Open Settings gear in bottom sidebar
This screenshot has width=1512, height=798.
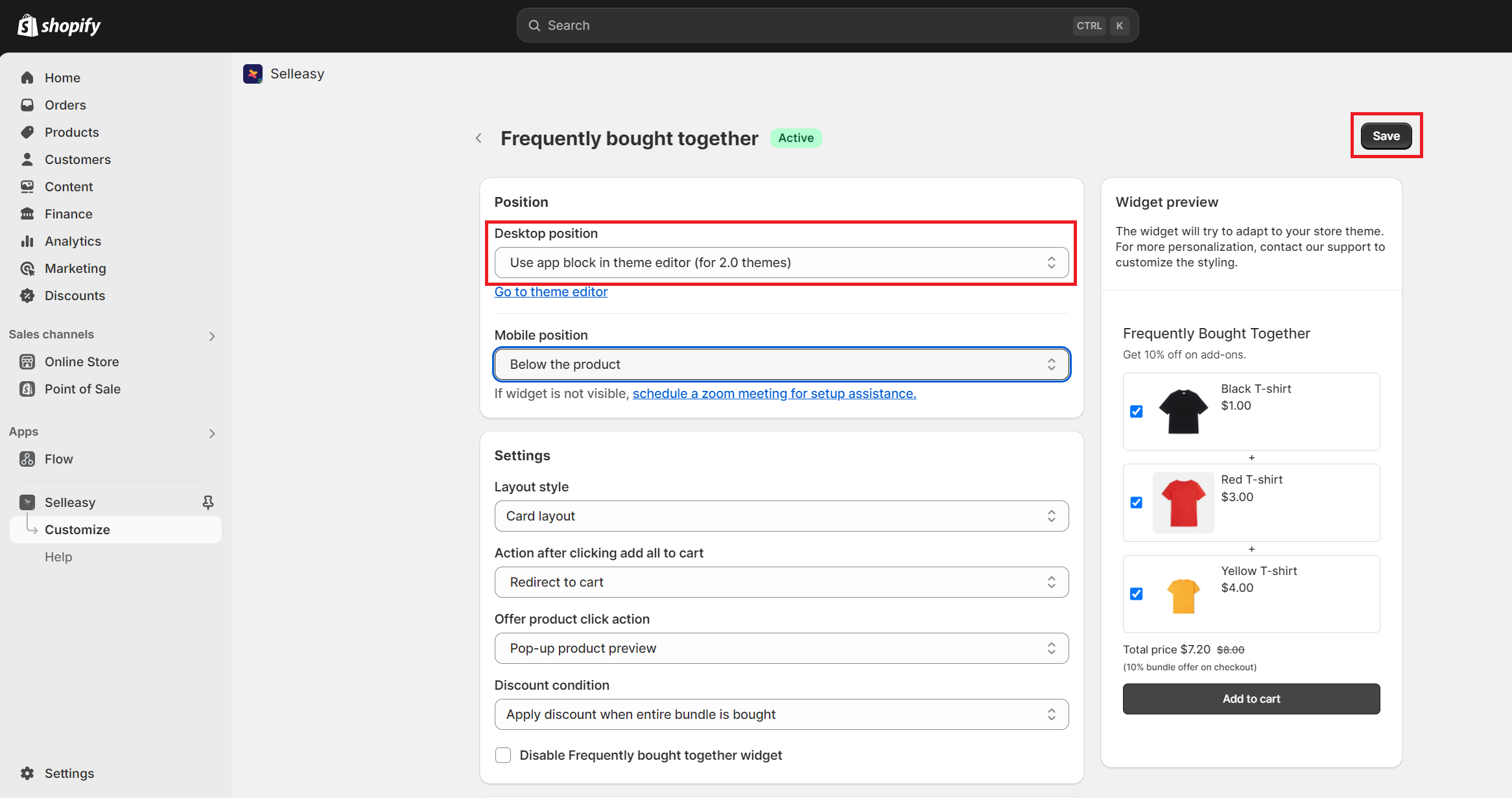[x=27, y=773]
